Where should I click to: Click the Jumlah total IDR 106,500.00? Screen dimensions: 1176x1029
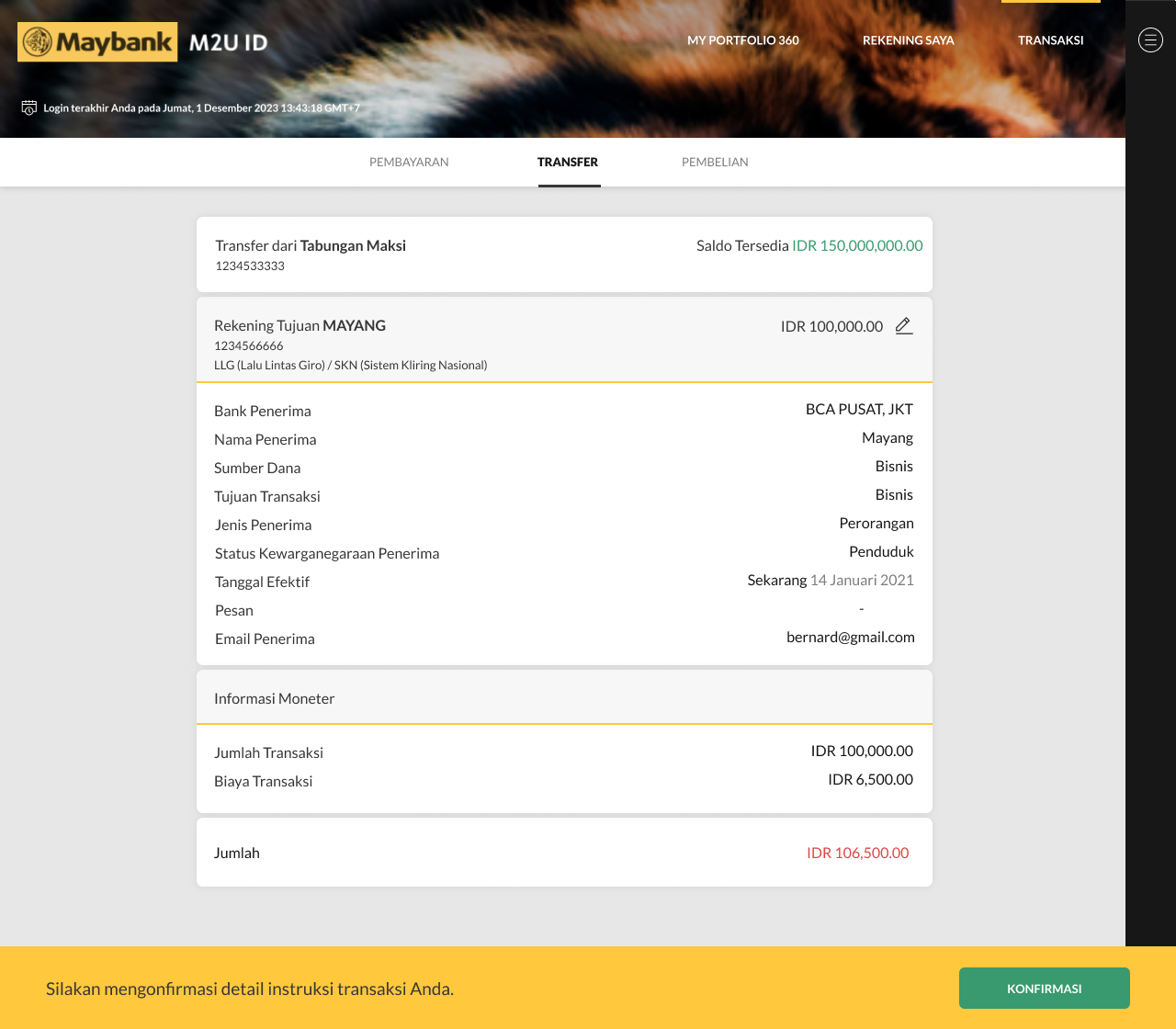pyautogui.click(x=857, y=852)
